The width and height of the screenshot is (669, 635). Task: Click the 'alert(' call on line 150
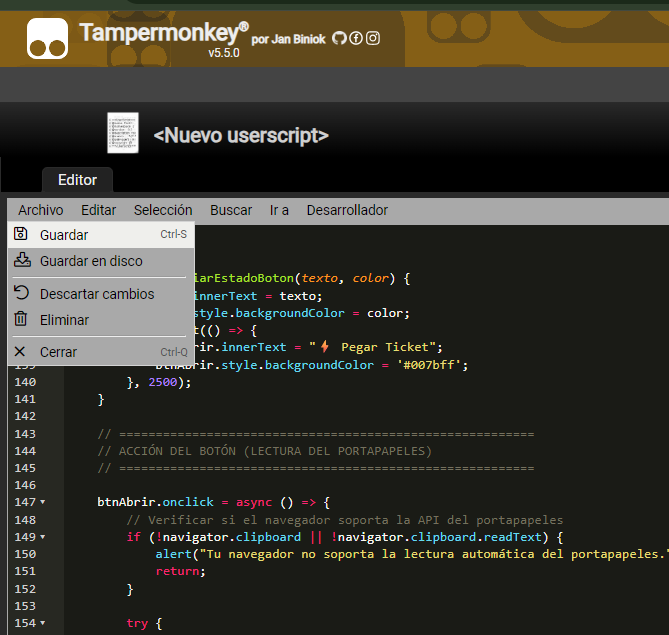(x=177, y=554)
